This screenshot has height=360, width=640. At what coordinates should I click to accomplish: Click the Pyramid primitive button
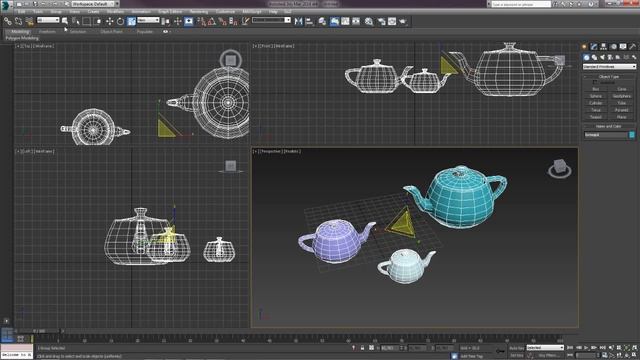pos(622,110)
